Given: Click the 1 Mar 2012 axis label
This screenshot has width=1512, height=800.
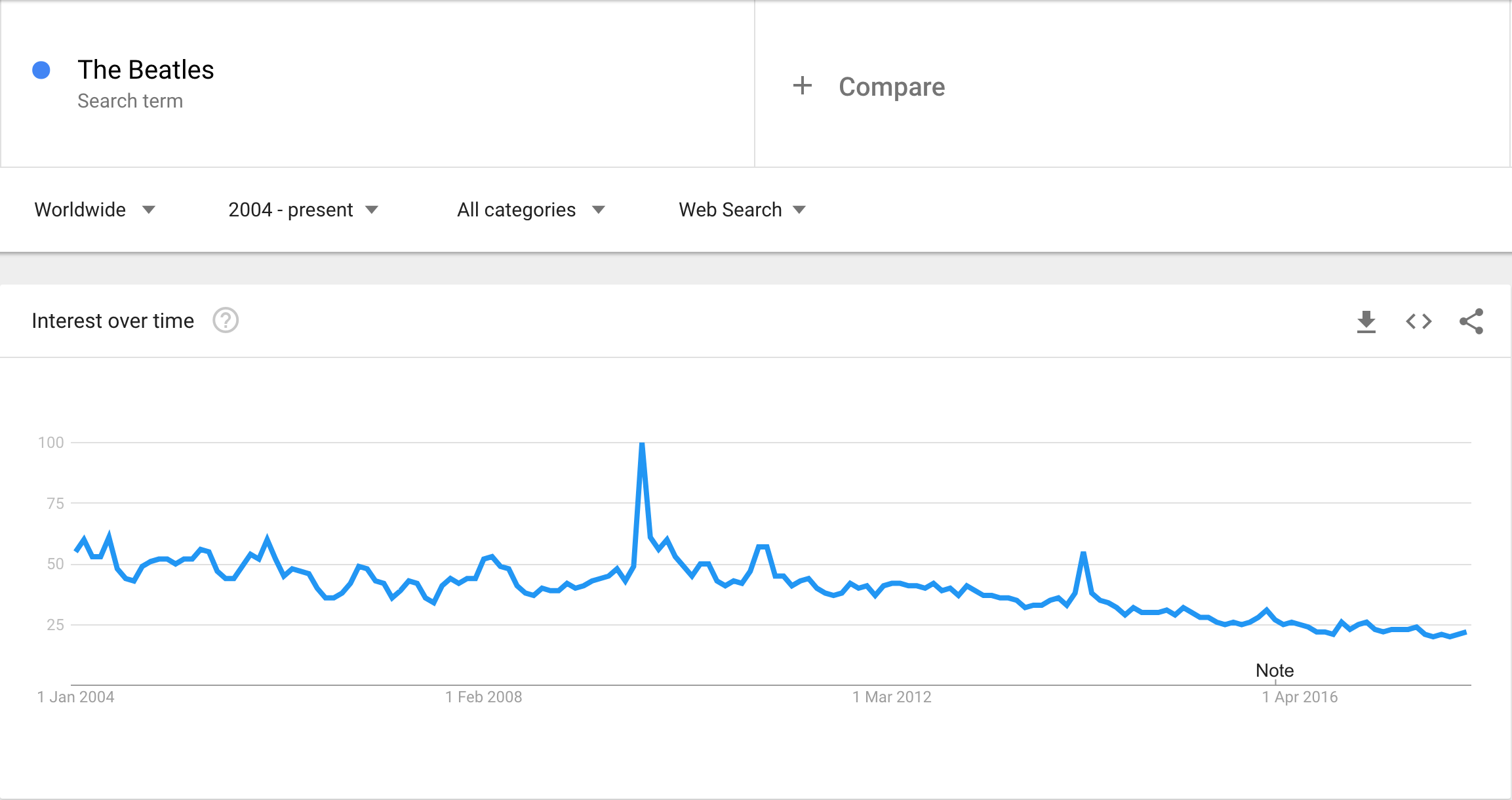Looking at the screenshot, I should [x=892, y=697].
